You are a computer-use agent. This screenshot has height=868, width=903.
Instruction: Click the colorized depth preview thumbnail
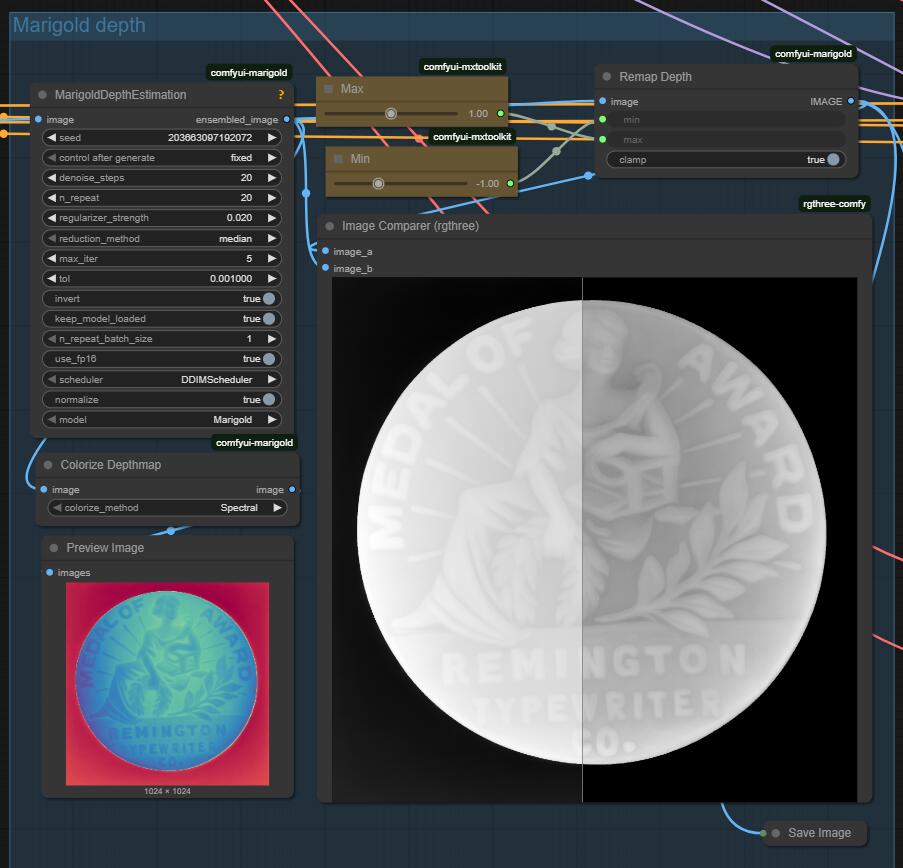coord(167,684)
